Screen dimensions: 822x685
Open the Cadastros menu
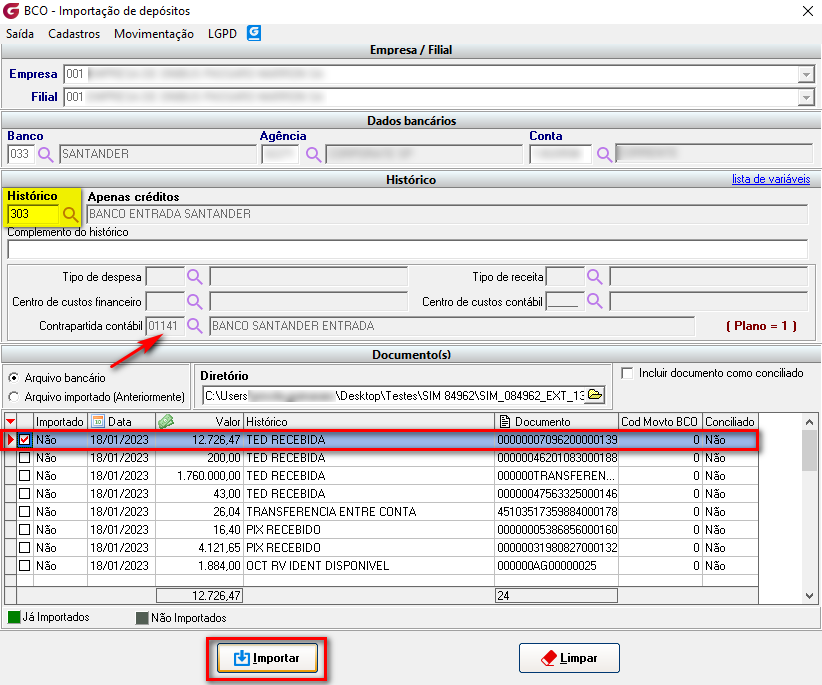[74, 34]
